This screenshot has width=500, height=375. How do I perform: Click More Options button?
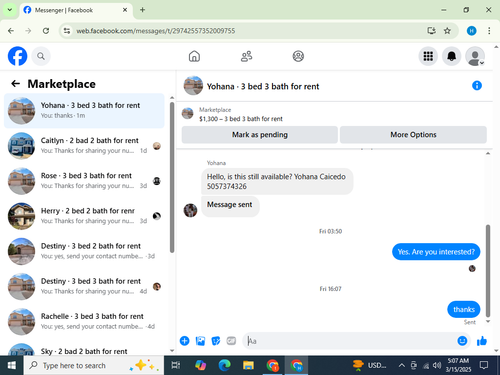413,135
